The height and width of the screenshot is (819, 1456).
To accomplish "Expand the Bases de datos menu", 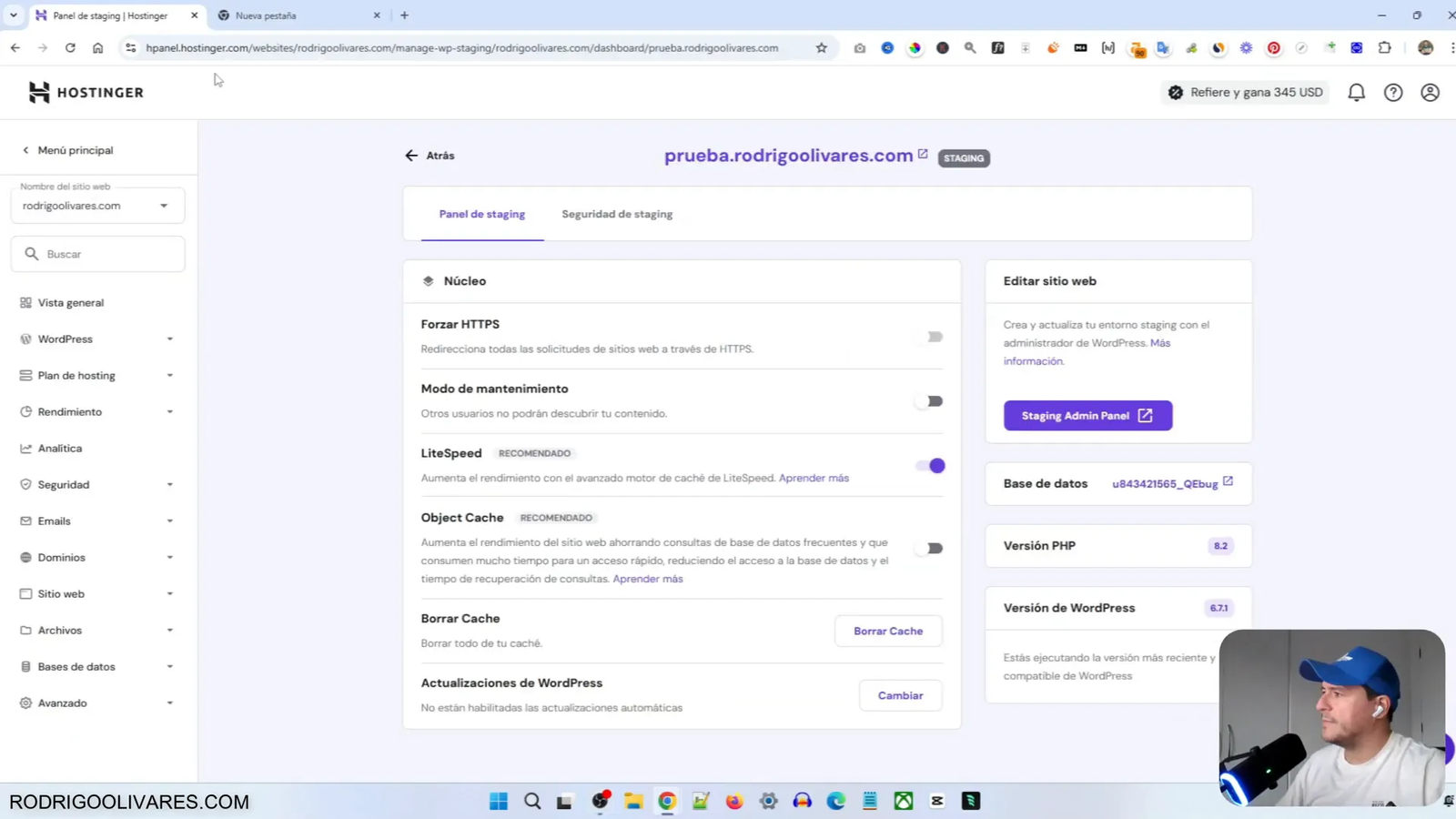I will pos(97,666).
